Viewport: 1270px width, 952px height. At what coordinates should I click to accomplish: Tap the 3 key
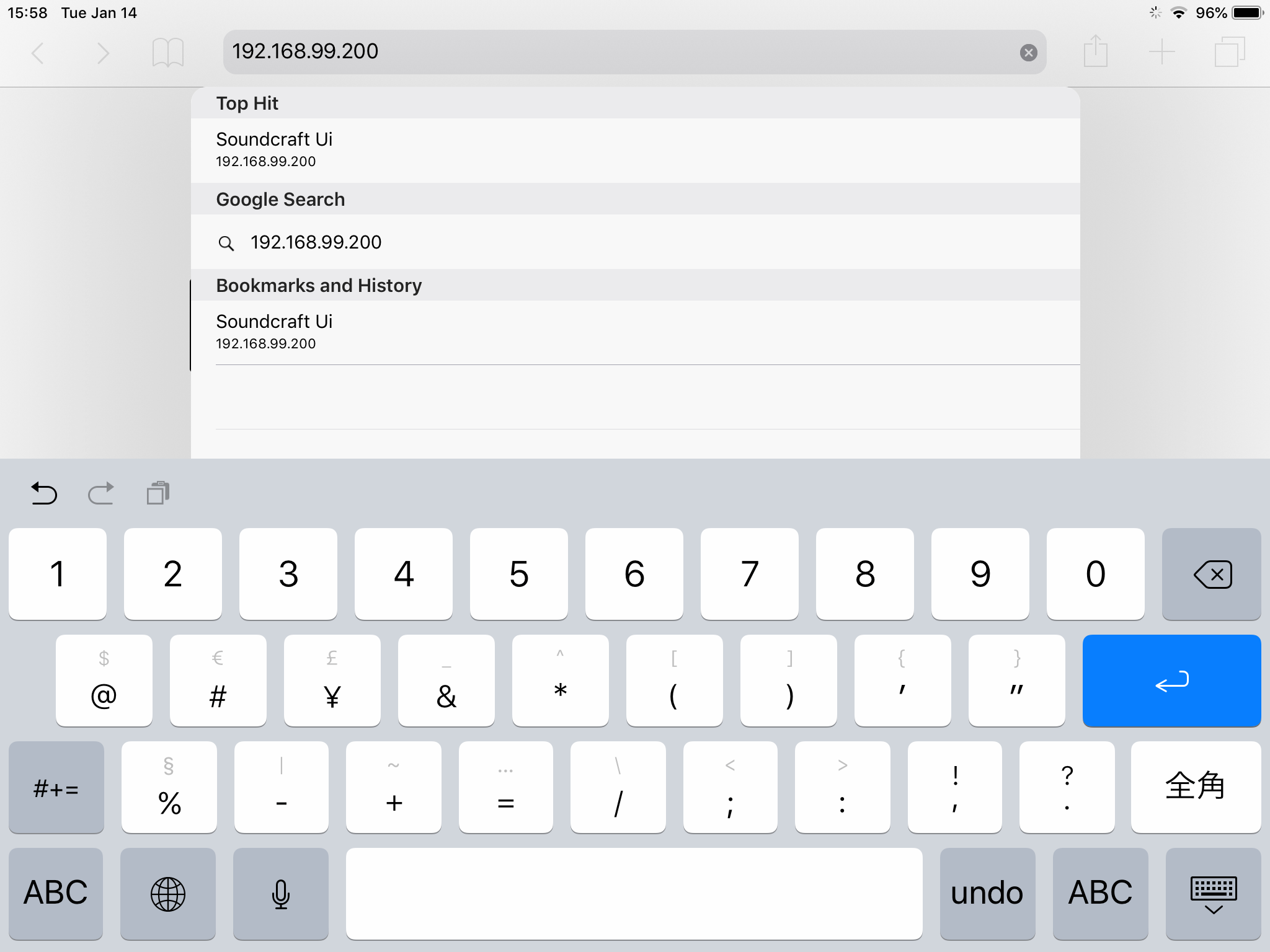pos(288,574)
